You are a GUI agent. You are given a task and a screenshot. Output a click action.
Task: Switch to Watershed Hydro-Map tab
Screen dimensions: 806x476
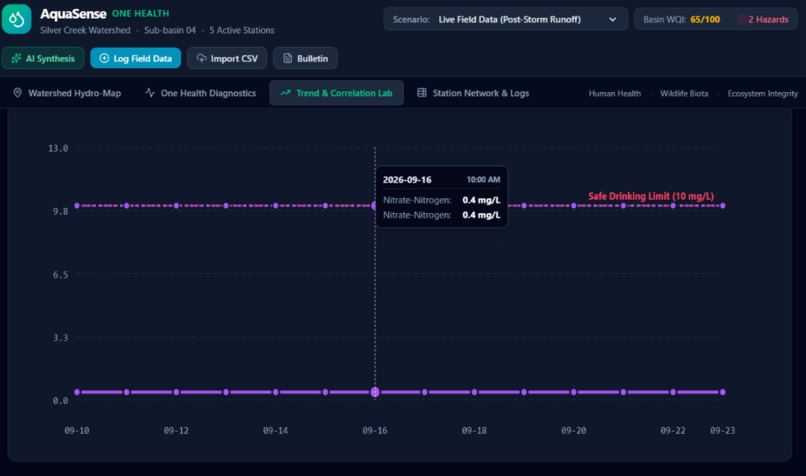click(67, 93)
